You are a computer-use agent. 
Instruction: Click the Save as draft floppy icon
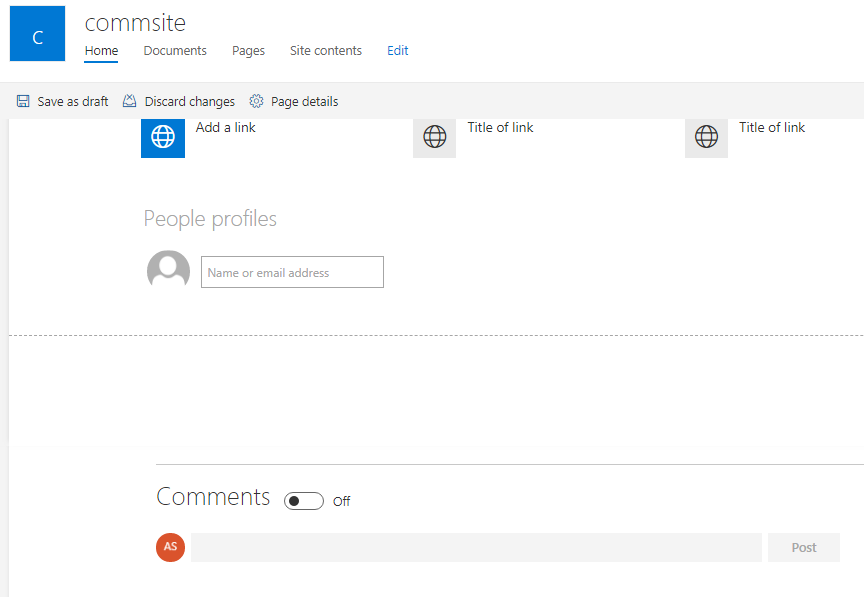tap(23, 101)
